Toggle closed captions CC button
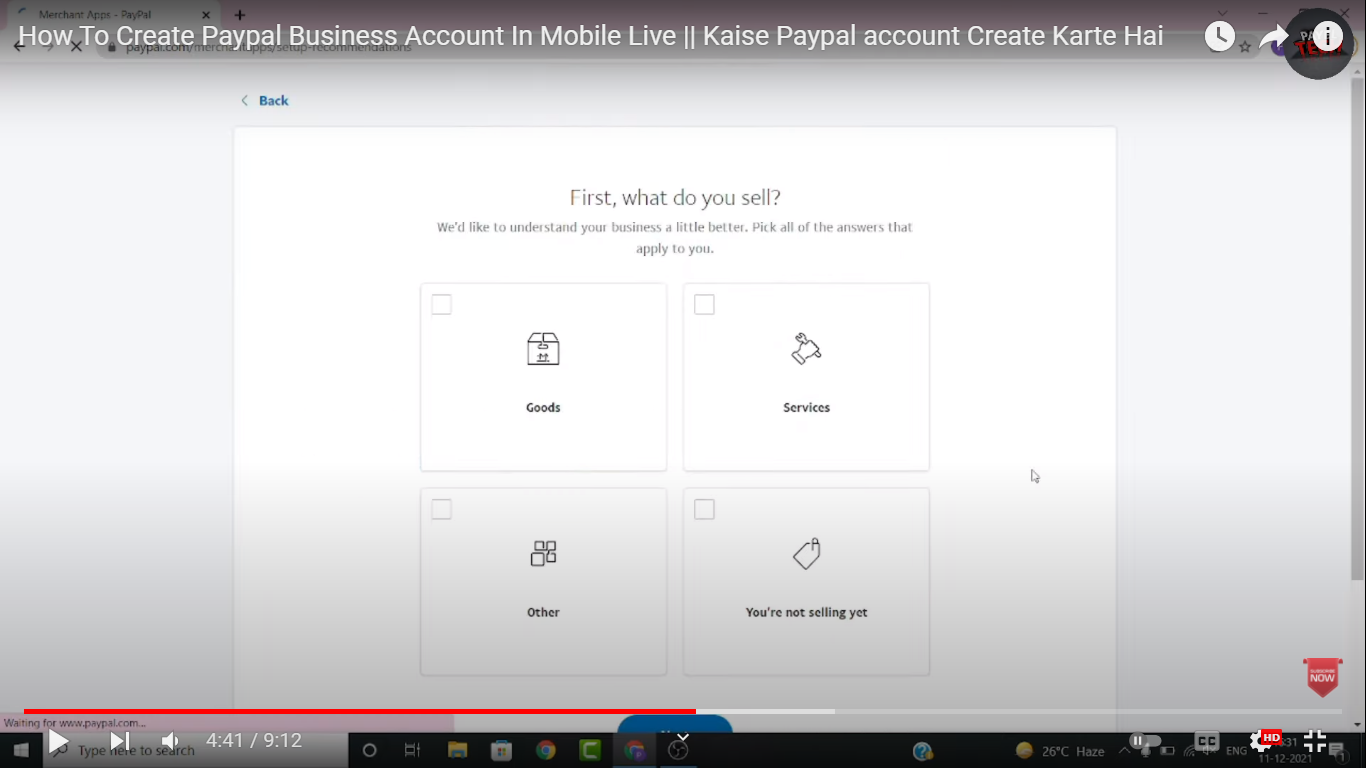This screenshot has height=768, width=1366. 1207,741
